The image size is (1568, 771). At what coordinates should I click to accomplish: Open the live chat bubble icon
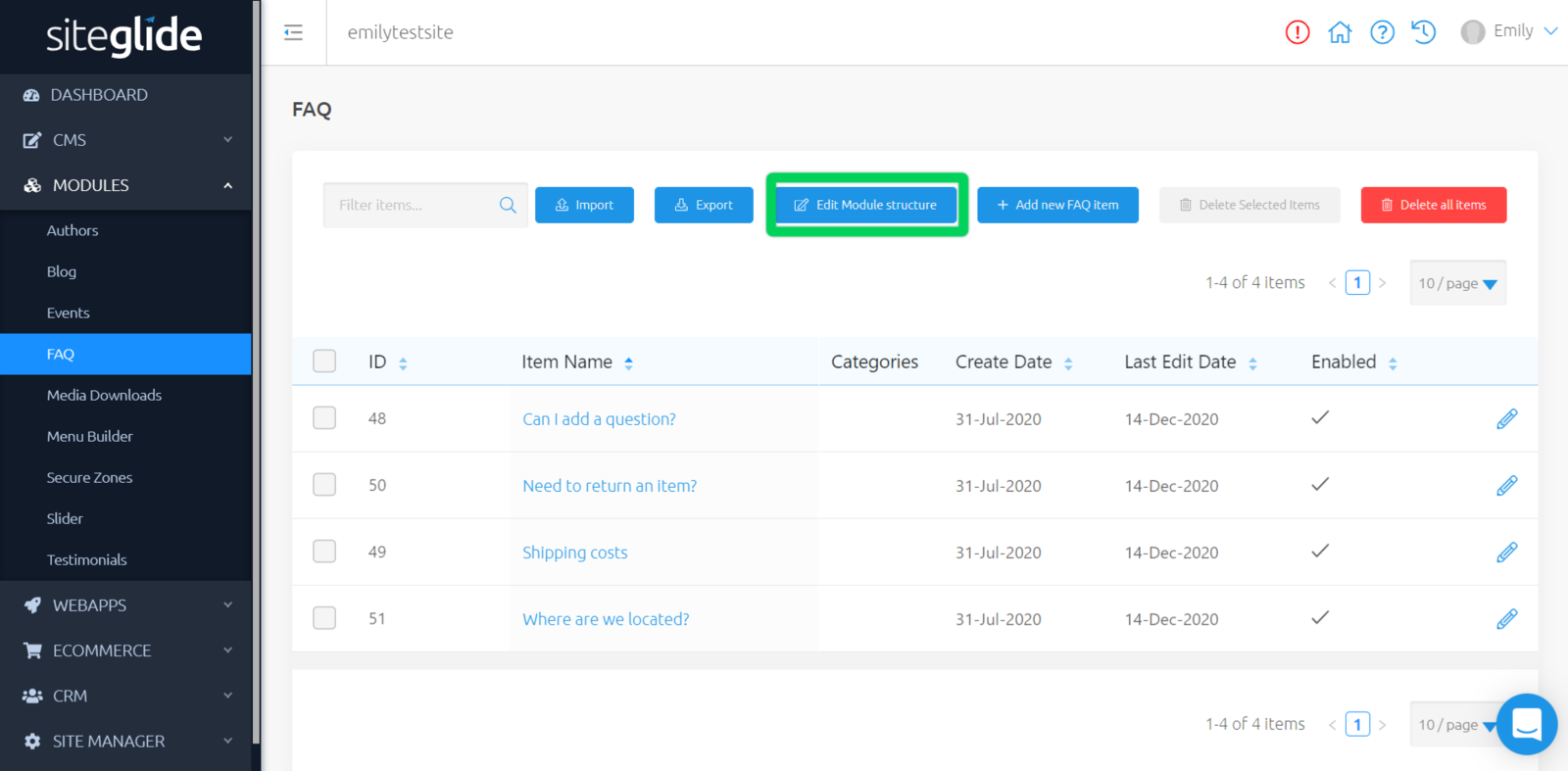tap(1527, 724)
